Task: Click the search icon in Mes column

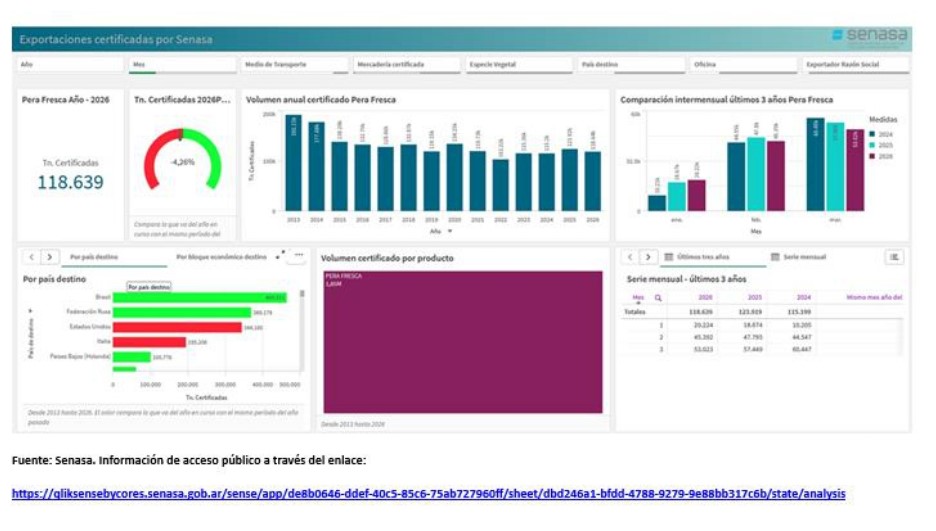Action: tap(658, 297)
